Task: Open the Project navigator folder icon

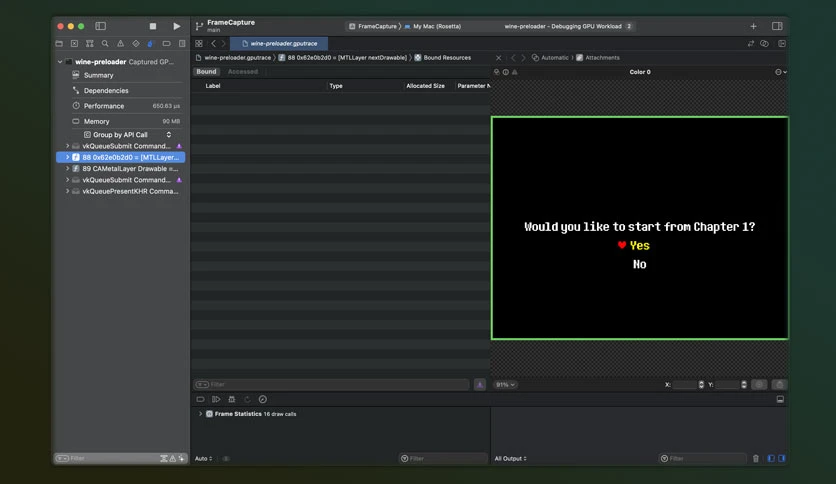Action: tap(59, 44)
